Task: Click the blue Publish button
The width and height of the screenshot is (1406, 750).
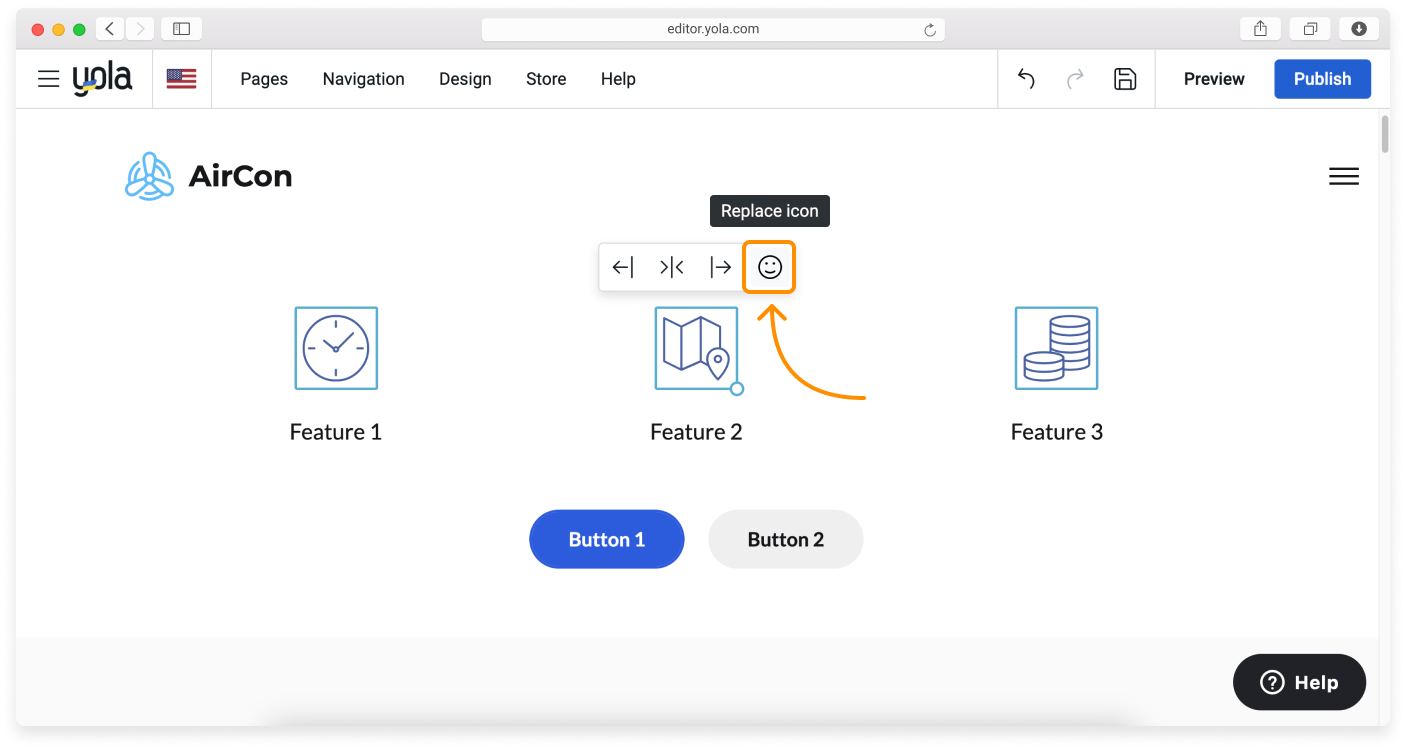Action: click(1322, 79)
